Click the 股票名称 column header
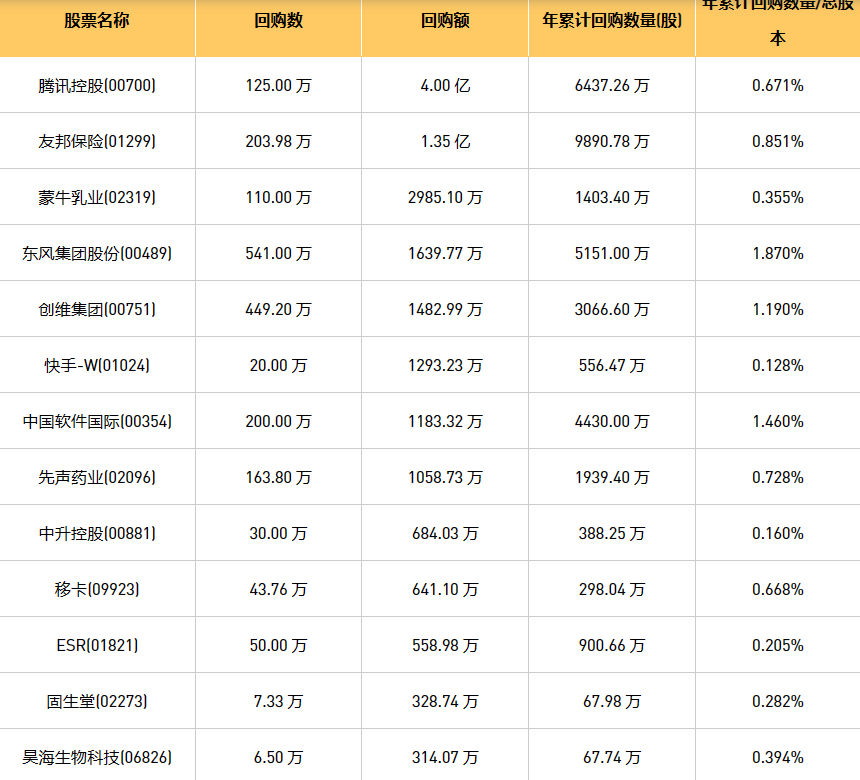Screen dimensions: 860x780 click(x=97, y=20)
